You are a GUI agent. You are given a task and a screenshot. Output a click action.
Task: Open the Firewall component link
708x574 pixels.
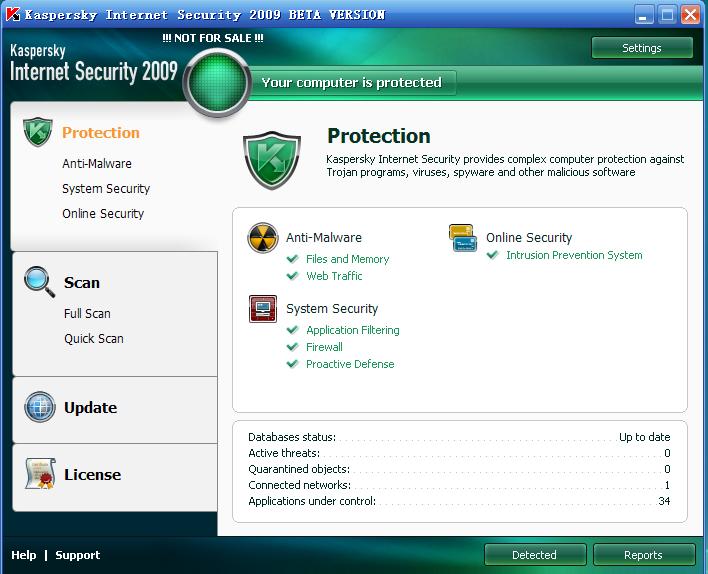[x=324, y=347]
